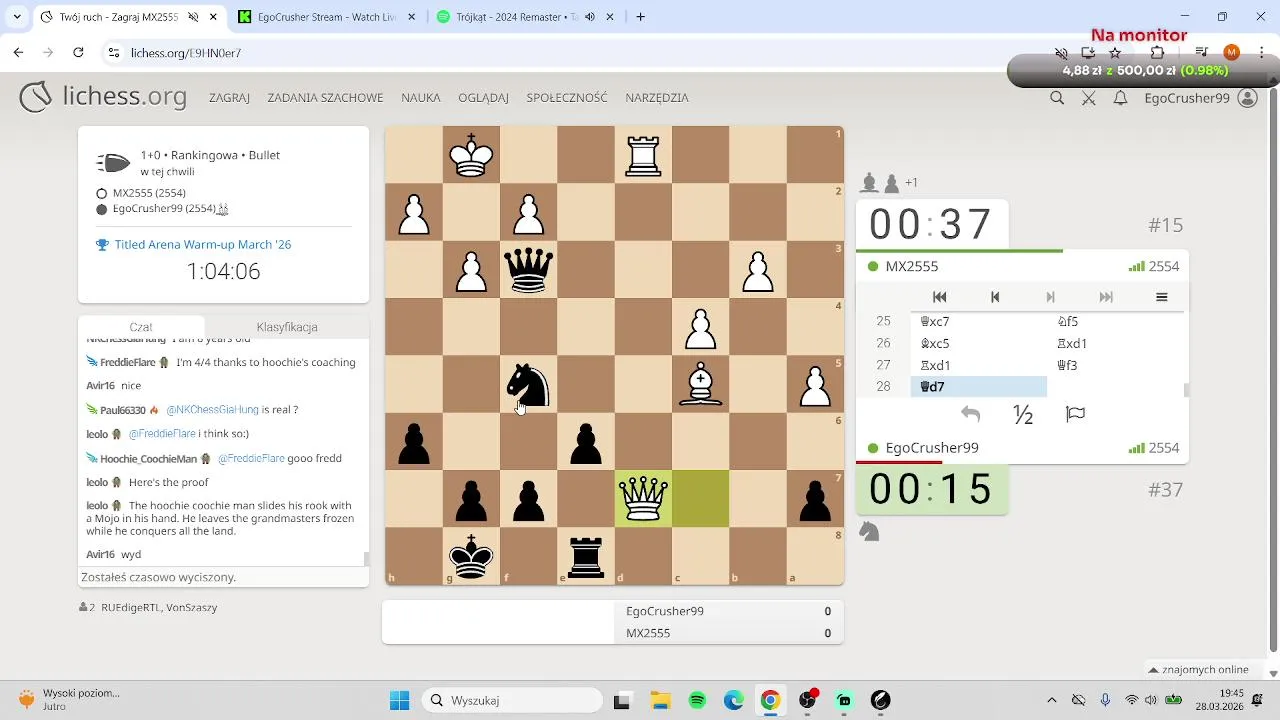
Task: Expand the znajomych online friends list
Action: [x=1199, y=670]
